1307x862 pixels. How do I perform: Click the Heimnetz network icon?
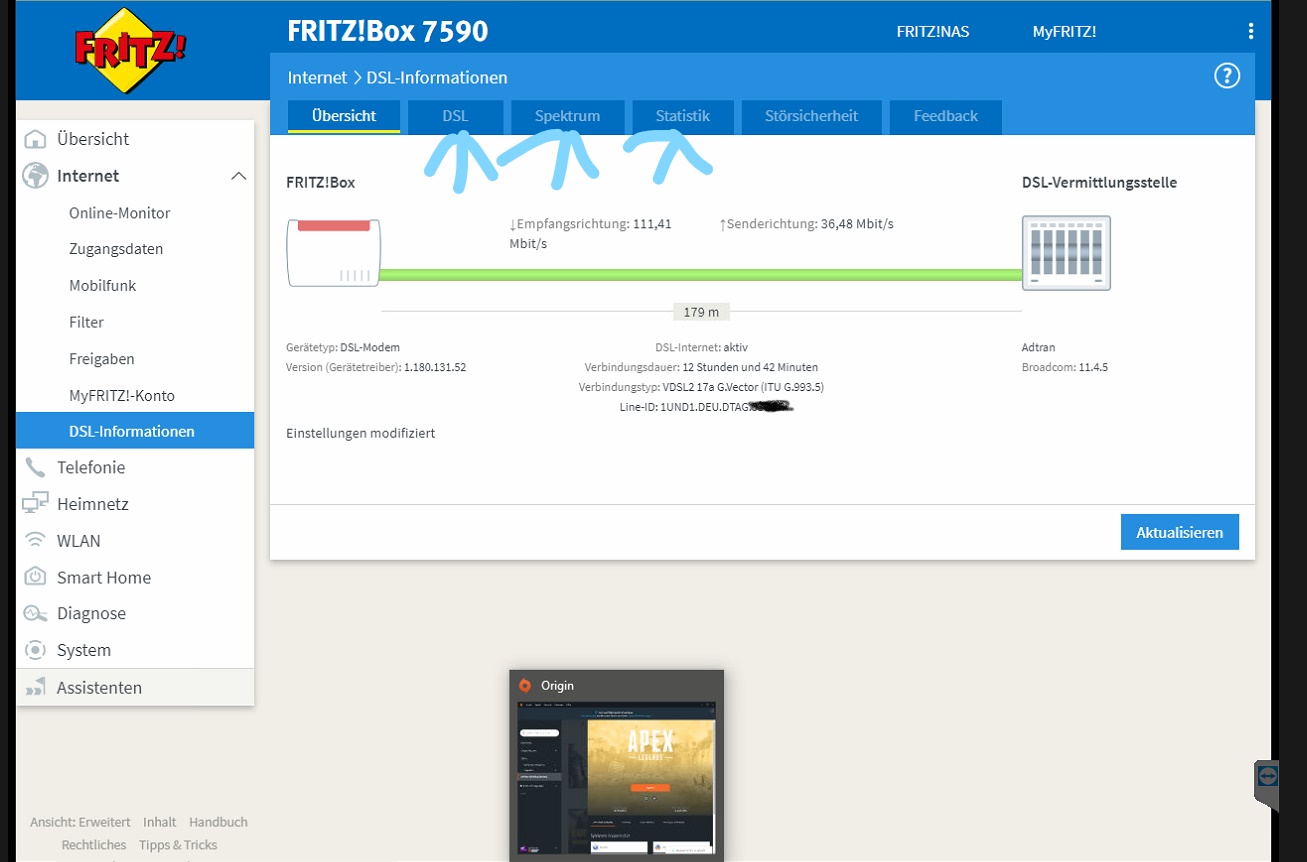click(x=35, y=504)
